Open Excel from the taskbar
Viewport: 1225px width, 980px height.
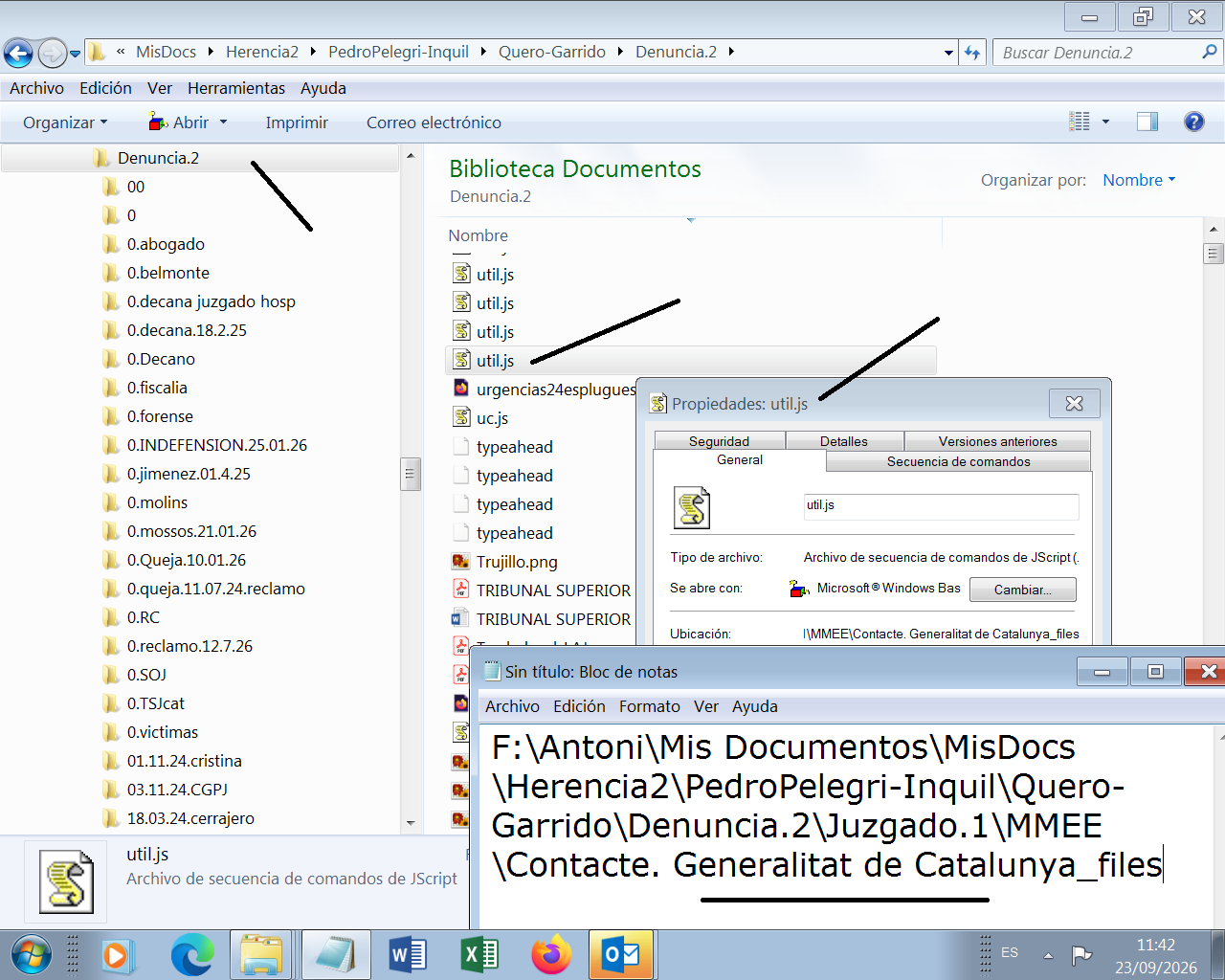coord(479,955)
